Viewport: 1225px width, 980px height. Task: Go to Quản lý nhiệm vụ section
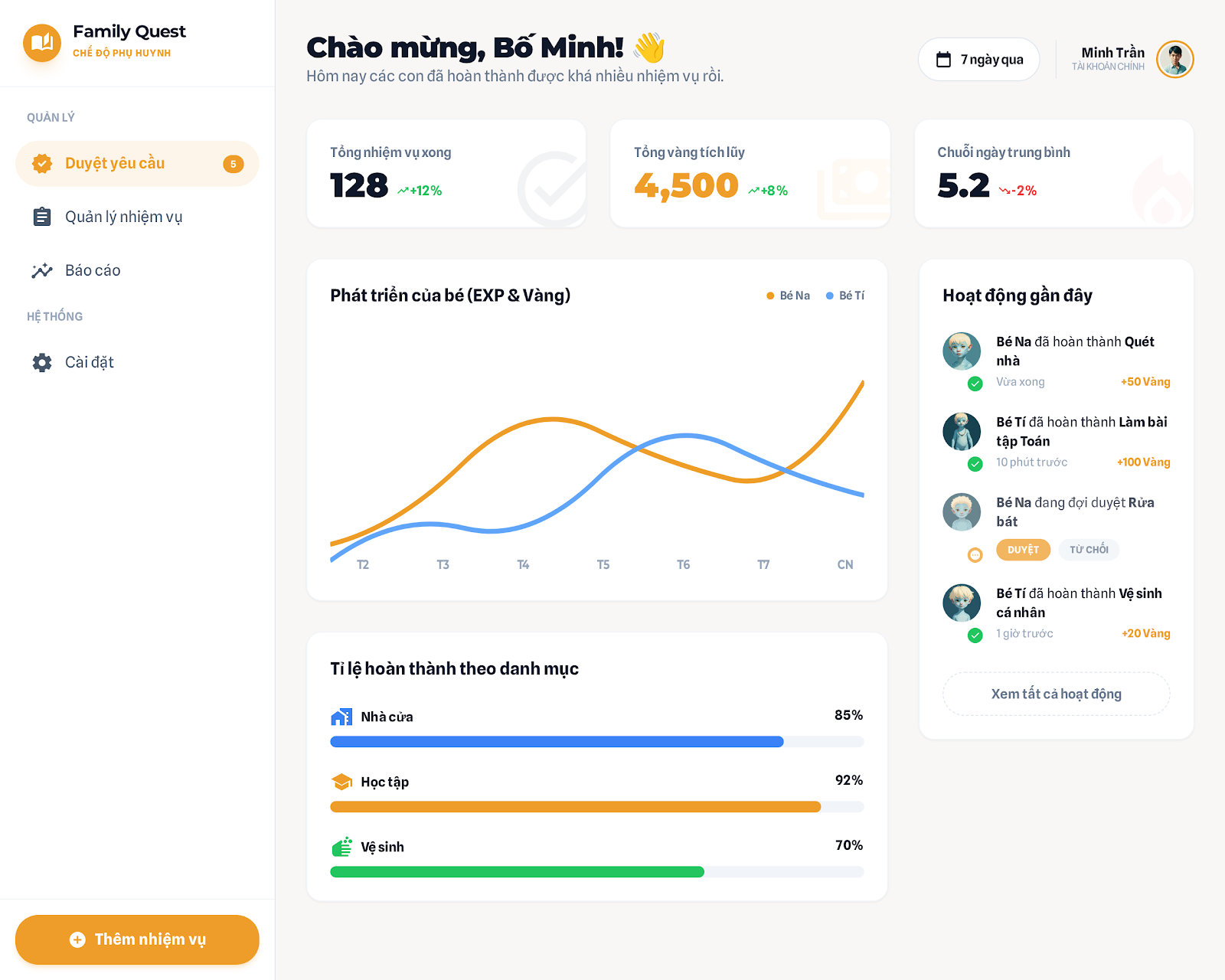(x=123, y=217)
